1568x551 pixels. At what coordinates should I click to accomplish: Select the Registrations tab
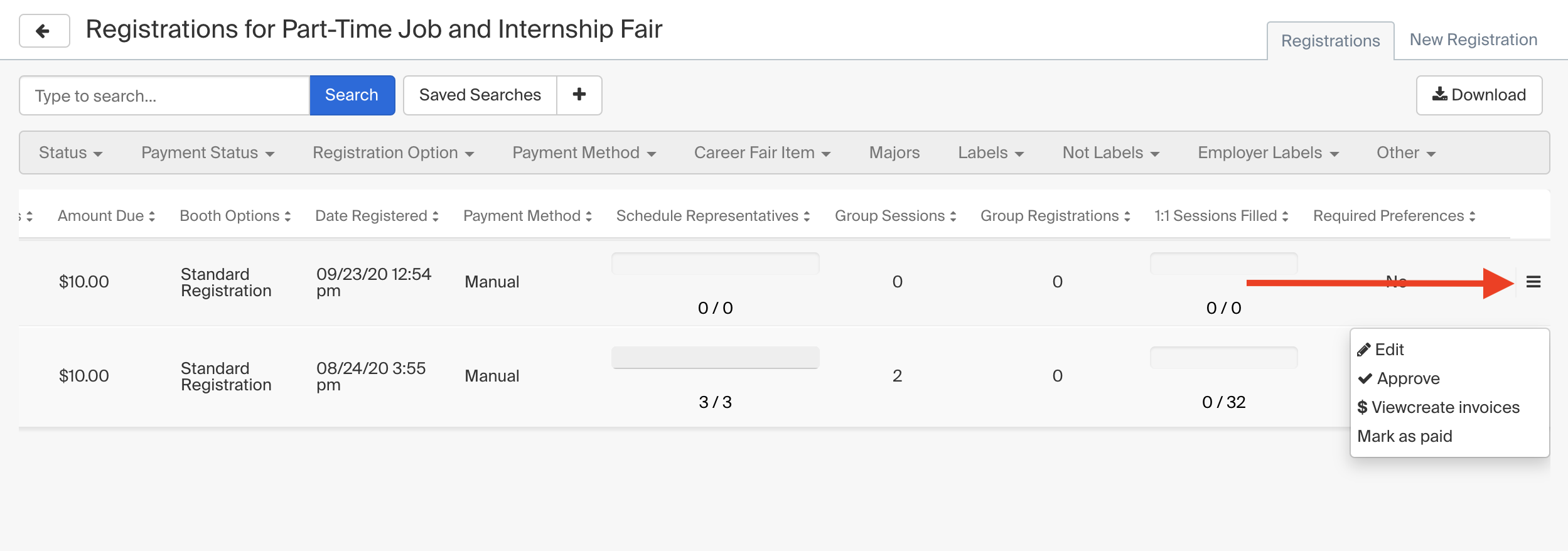tap(1330, 41)
